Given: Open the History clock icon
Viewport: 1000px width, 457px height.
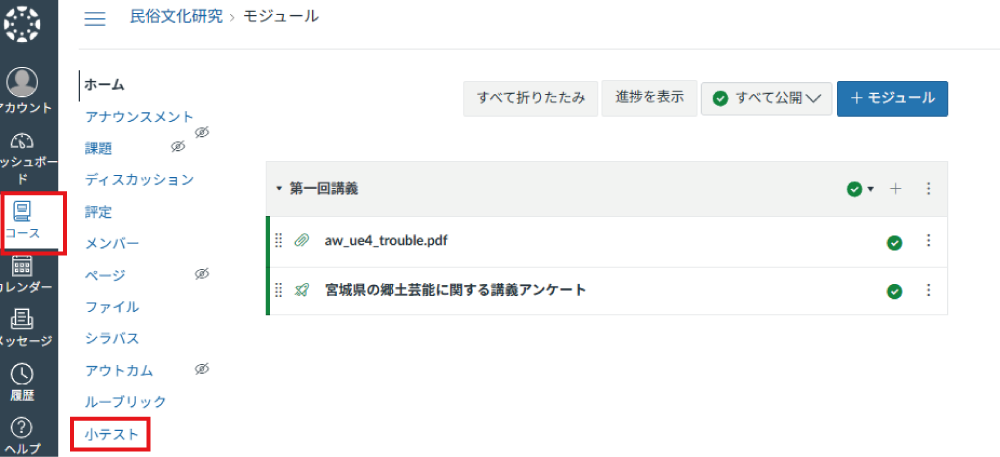Looking at the screenshot, I should (x=22, y=375).
